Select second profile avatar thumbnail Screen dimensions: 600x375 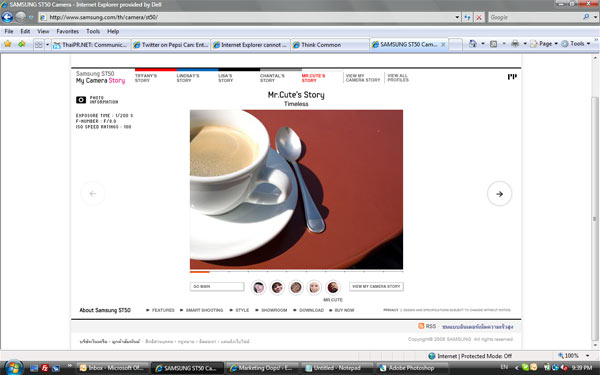point(277,287)
